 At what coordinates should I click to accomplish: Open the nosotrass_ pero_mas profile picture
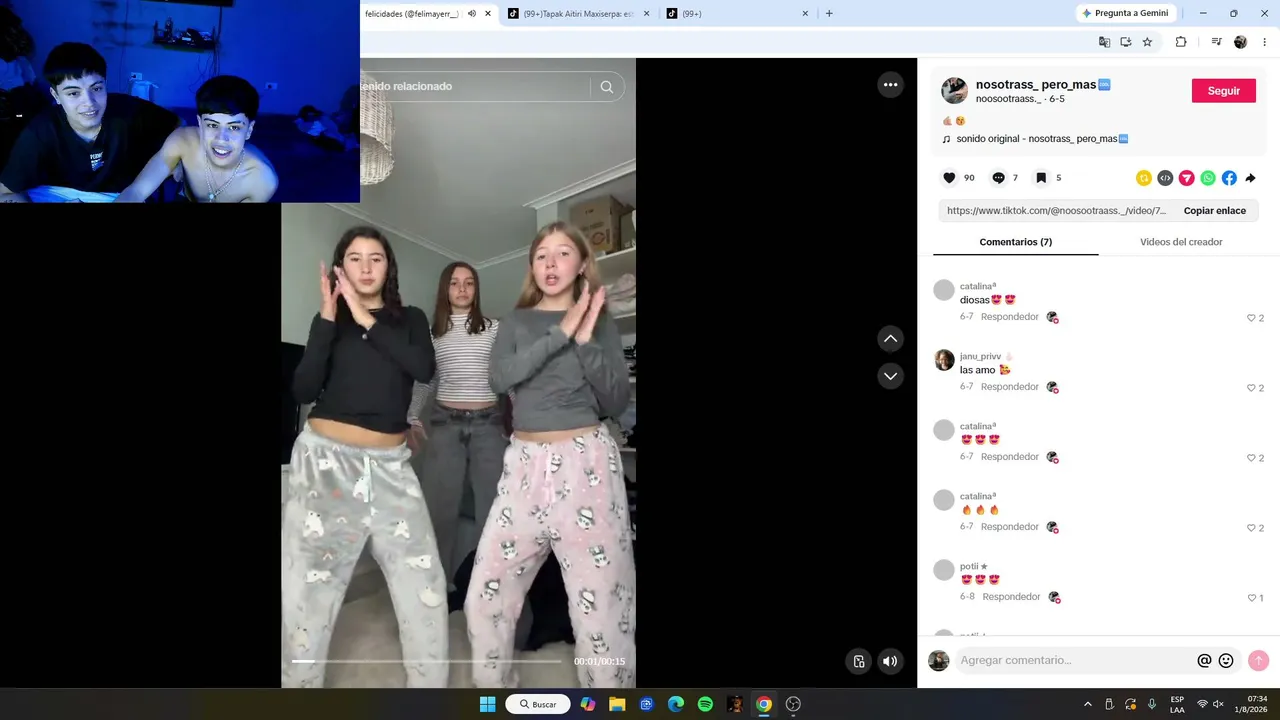954,90
